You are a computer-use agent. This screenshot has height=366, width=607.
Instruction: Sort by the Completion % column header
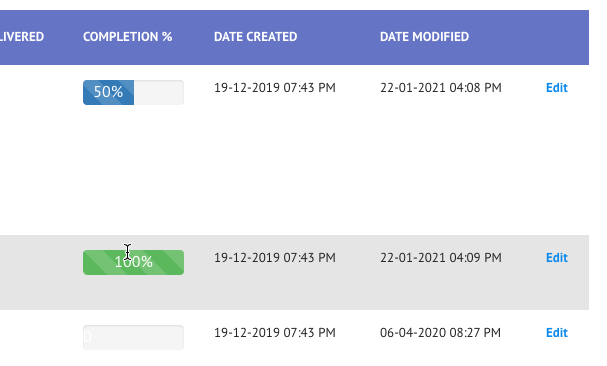[x=127, y=37]
